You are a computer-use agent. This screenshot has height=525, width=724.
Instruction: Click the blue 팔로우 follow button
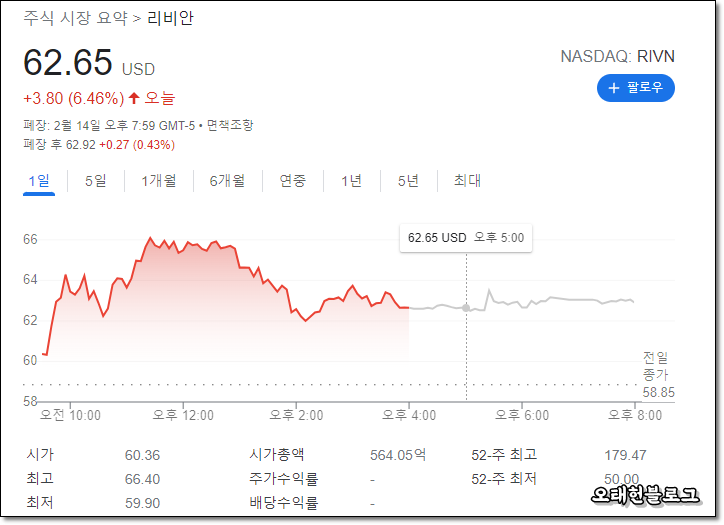[x=635, y=88]
